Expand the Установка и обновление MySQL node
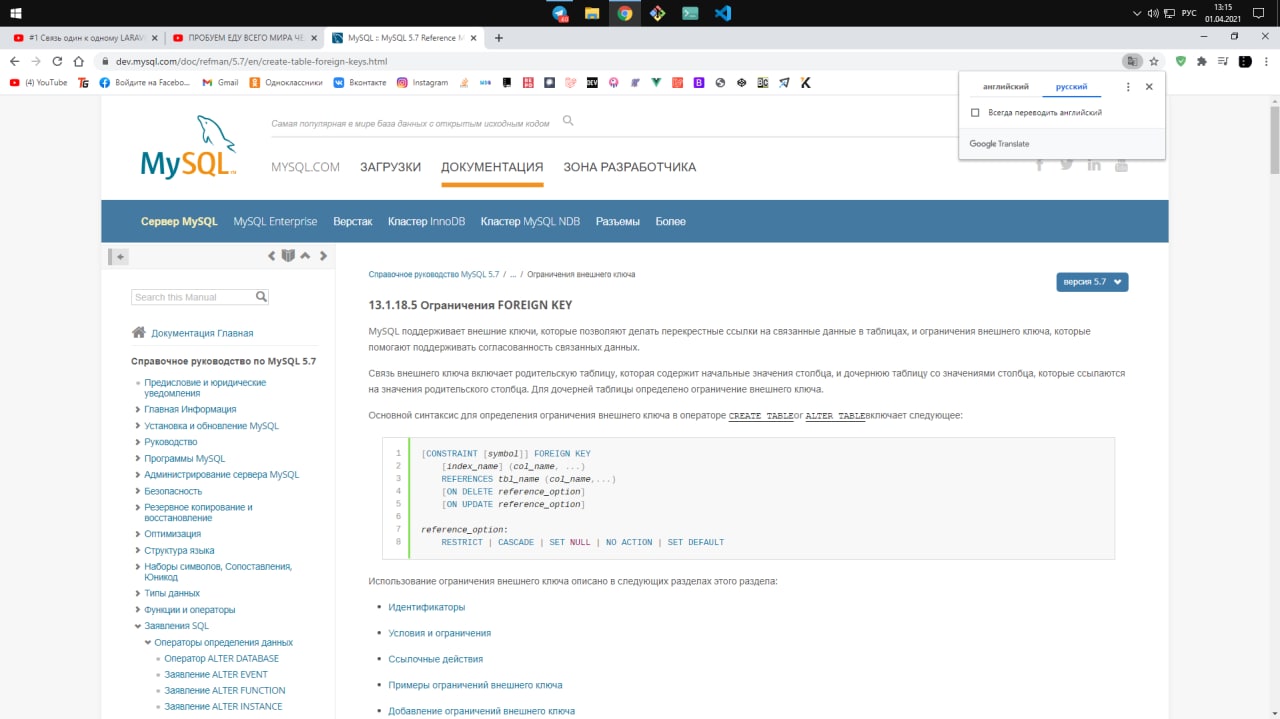This screenshot has height=719, width=1280. point(137,426)
